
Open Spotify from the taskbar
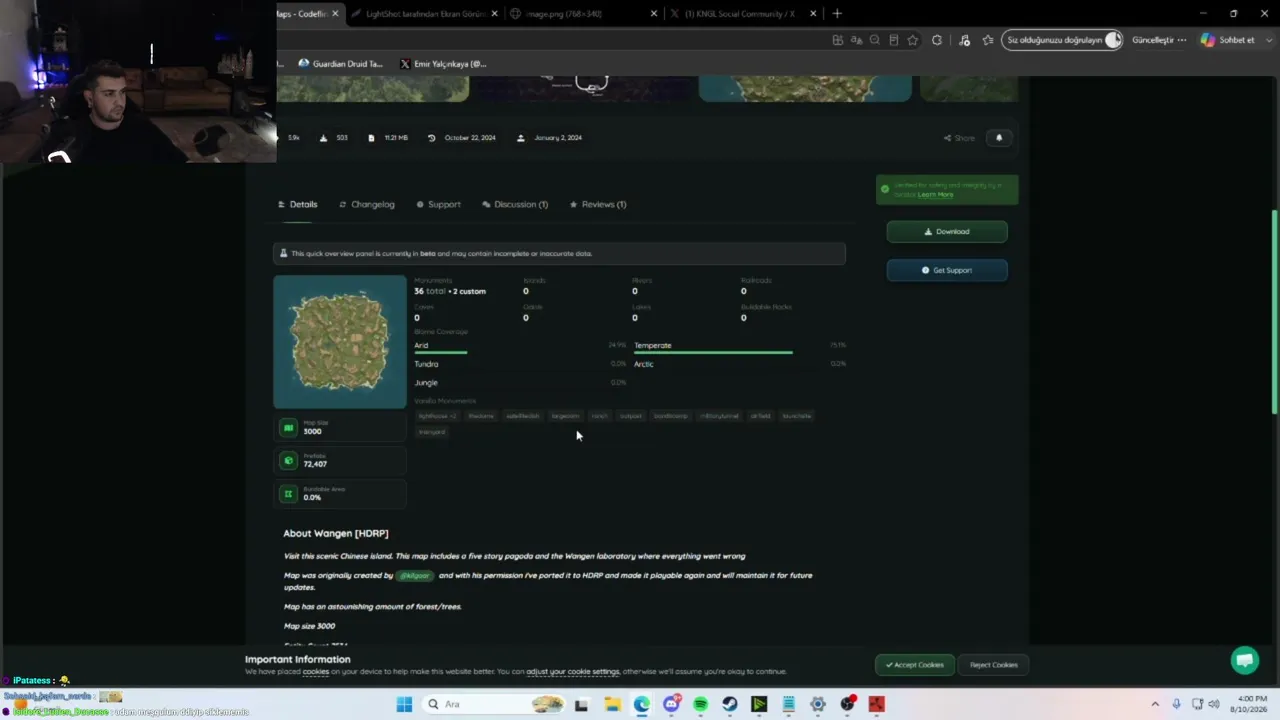(x=700, y=704)
